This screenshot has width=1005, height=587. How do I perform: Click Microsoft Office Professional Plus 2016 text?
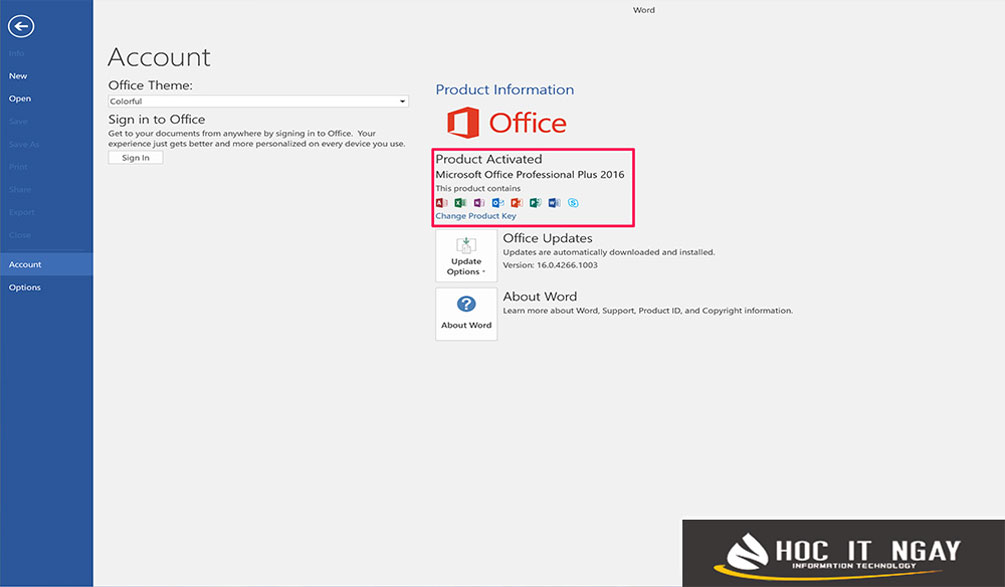click(x=529, y=174)
